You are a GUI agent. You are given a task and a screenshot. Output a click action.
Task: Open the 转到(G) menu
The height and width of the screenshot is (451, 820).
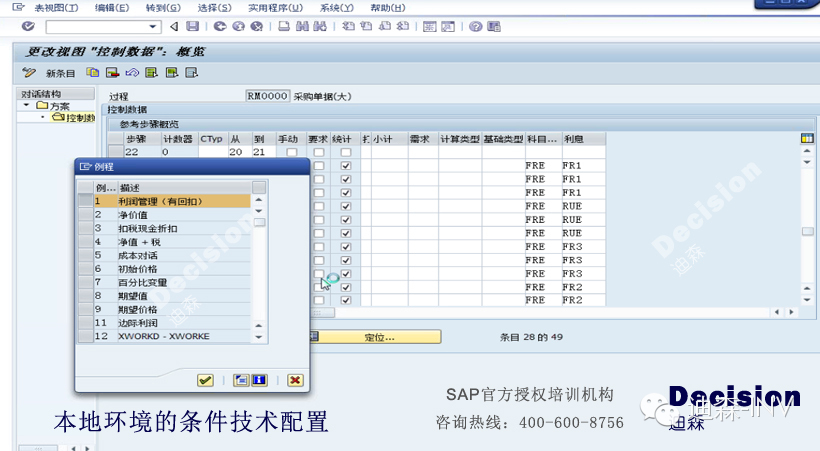tap(163, 8)
